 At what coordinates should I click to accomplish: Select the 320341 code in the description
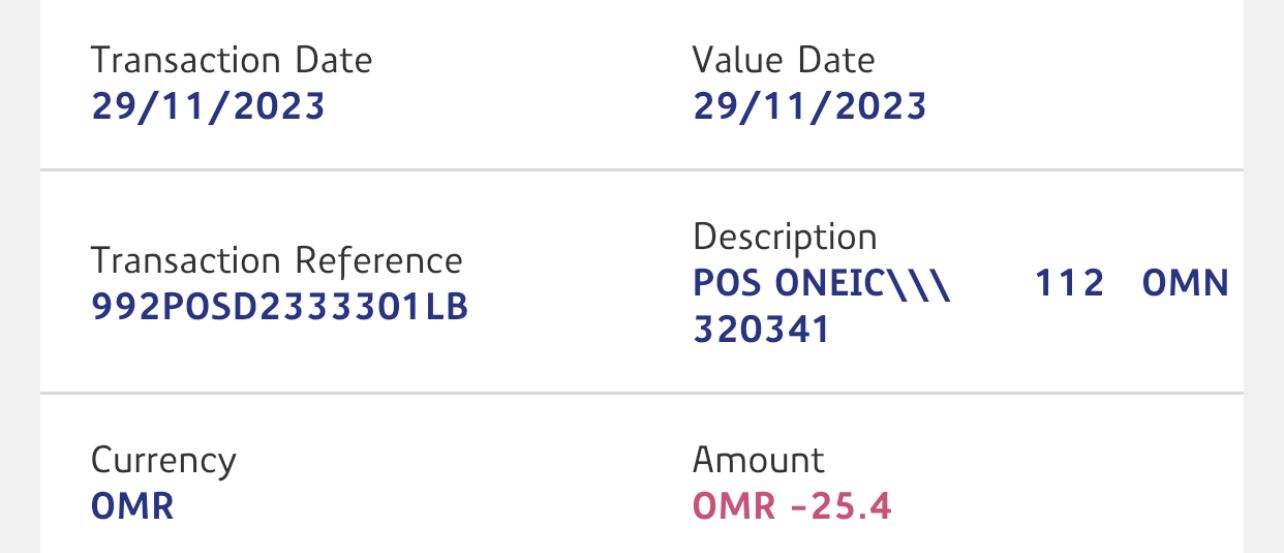click(761, 330)
